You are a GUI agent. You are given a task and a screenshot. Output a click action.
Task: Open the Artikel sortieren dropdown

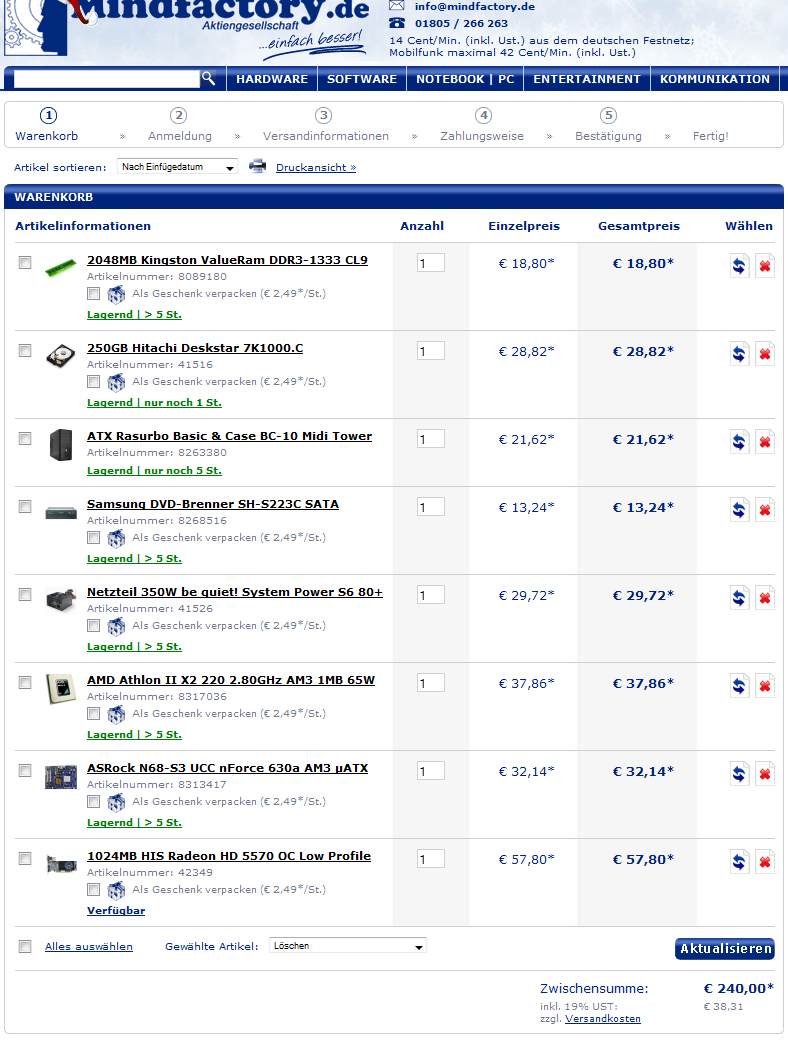[x=177, y=166]
